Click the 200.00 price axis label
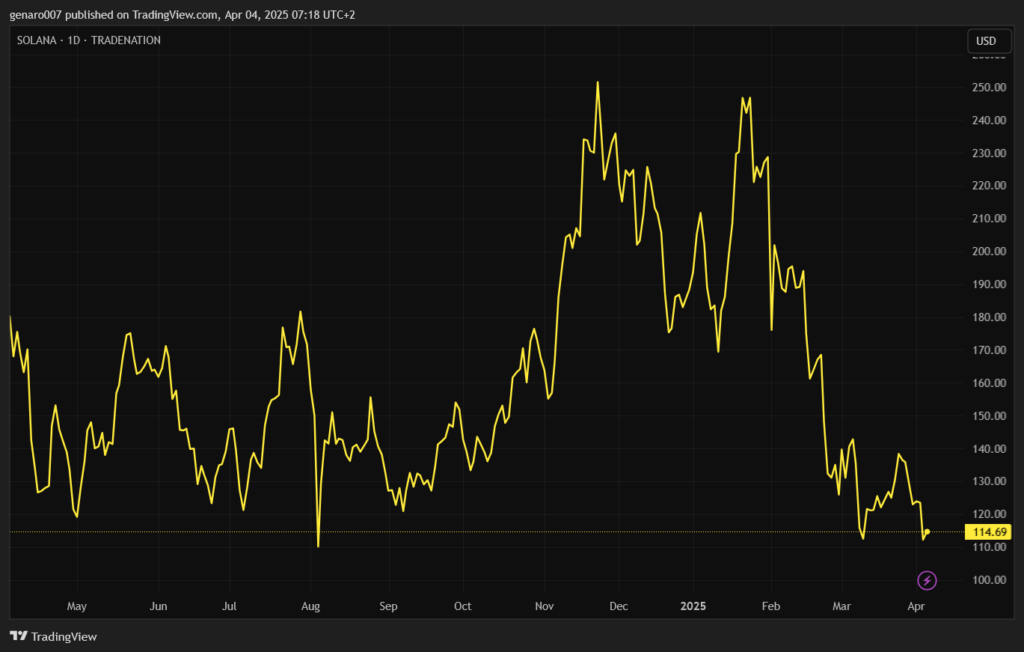This screenshot has height=652, width=1024. click(988, 252)
